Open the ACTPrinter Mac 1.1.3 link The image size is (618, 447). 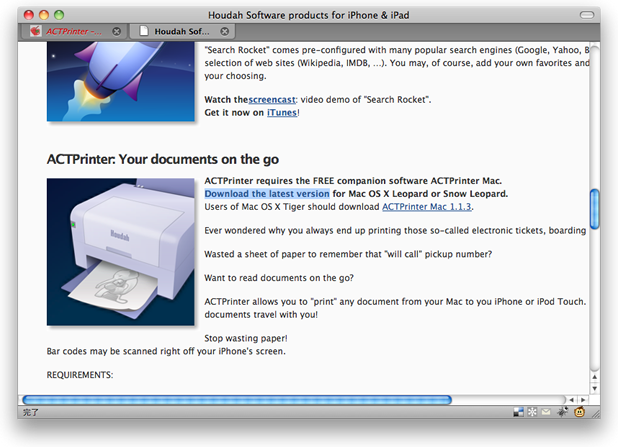427,207
